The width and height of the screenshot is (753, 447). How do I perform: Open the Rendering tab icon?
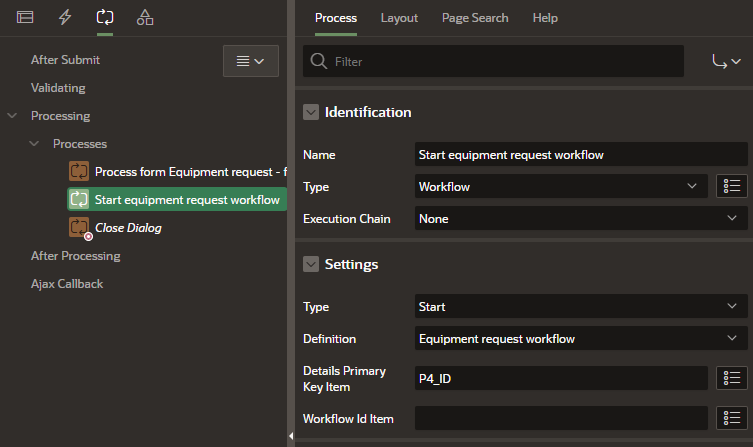[x=25, y=17]
